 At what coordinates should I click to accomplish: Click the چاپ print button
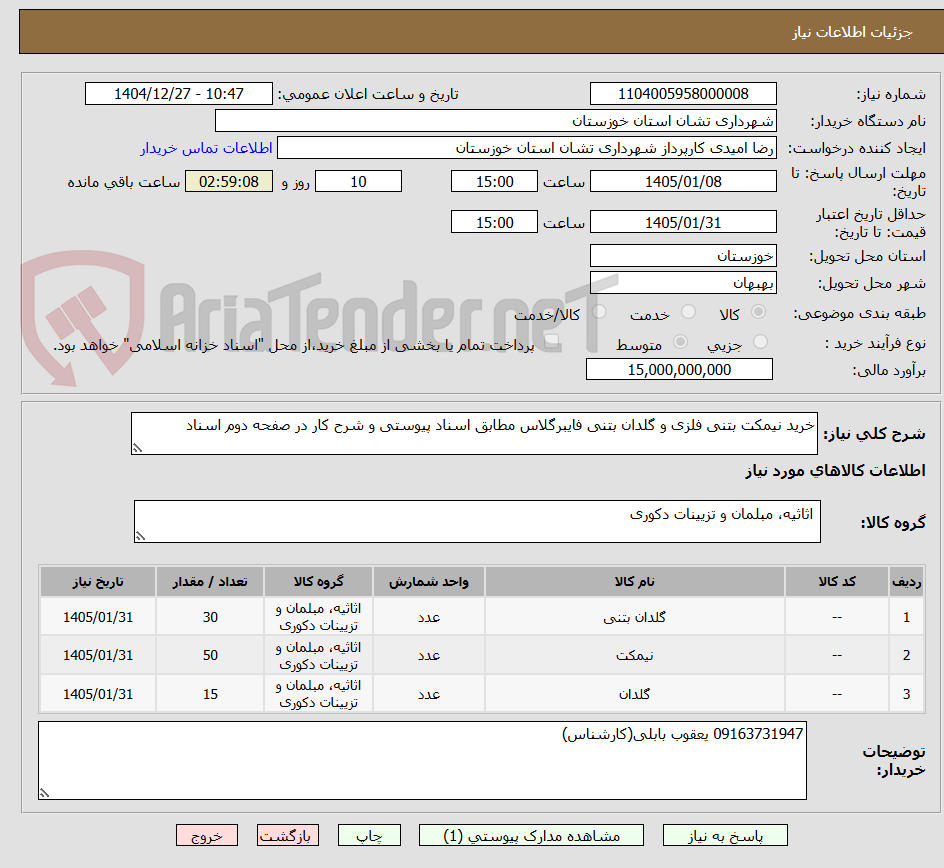[x=369, y=835]
